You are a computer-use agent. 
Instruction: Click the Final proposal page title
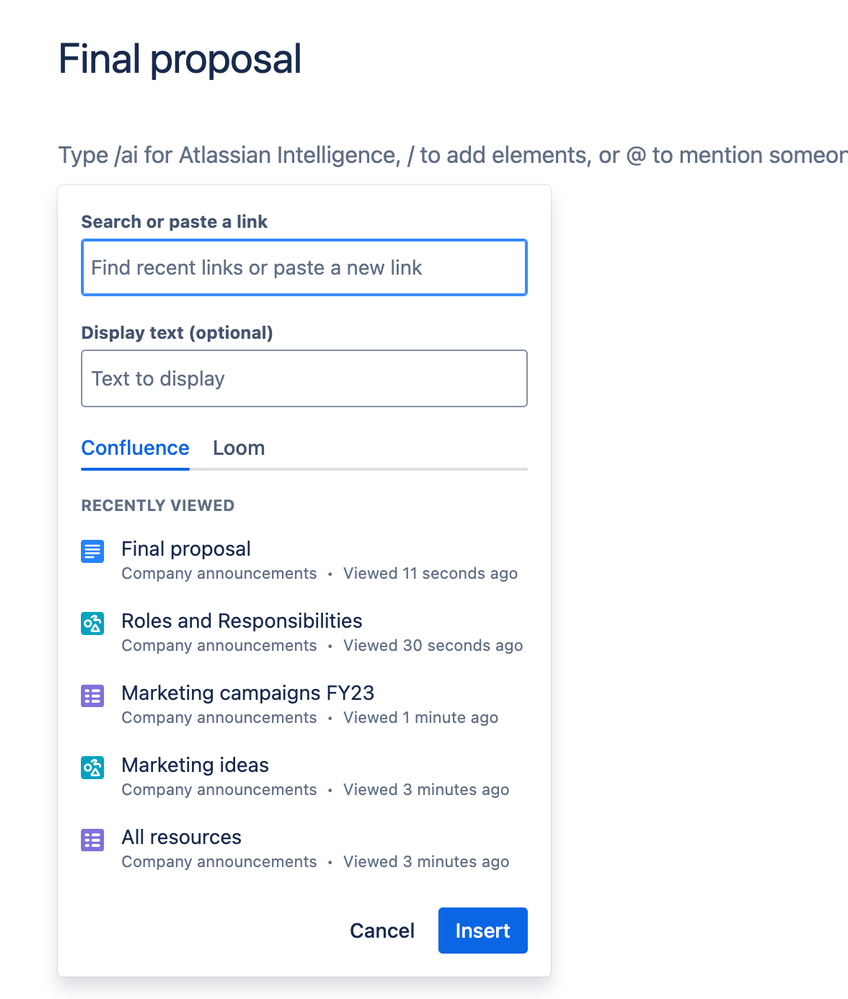(180, 59)
